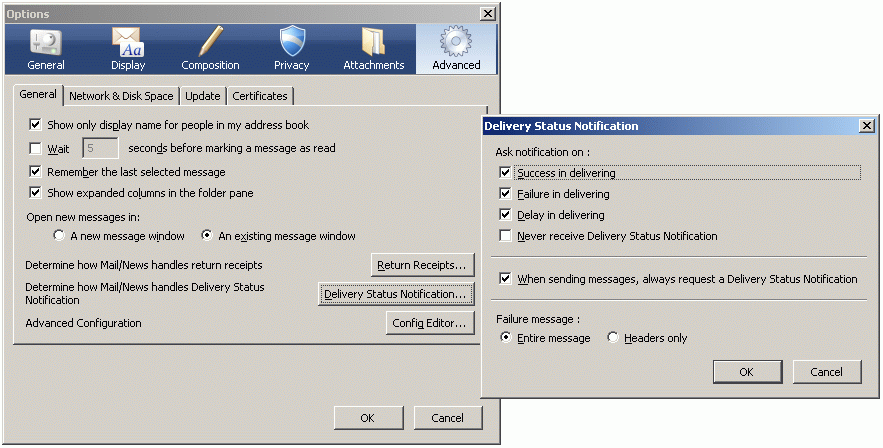
Task: Select Entire message failure option
Action: coord(506,338)
